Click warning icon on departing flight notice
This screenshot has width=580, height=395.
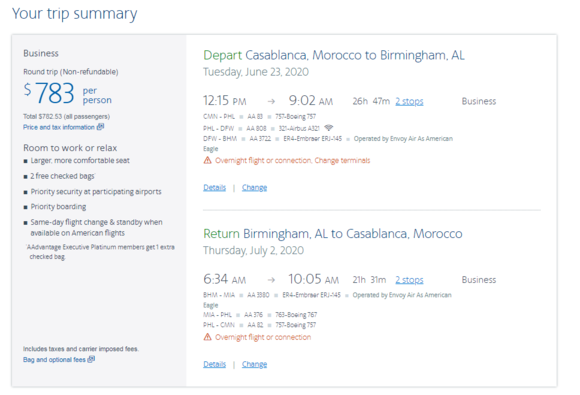(208, 160)
